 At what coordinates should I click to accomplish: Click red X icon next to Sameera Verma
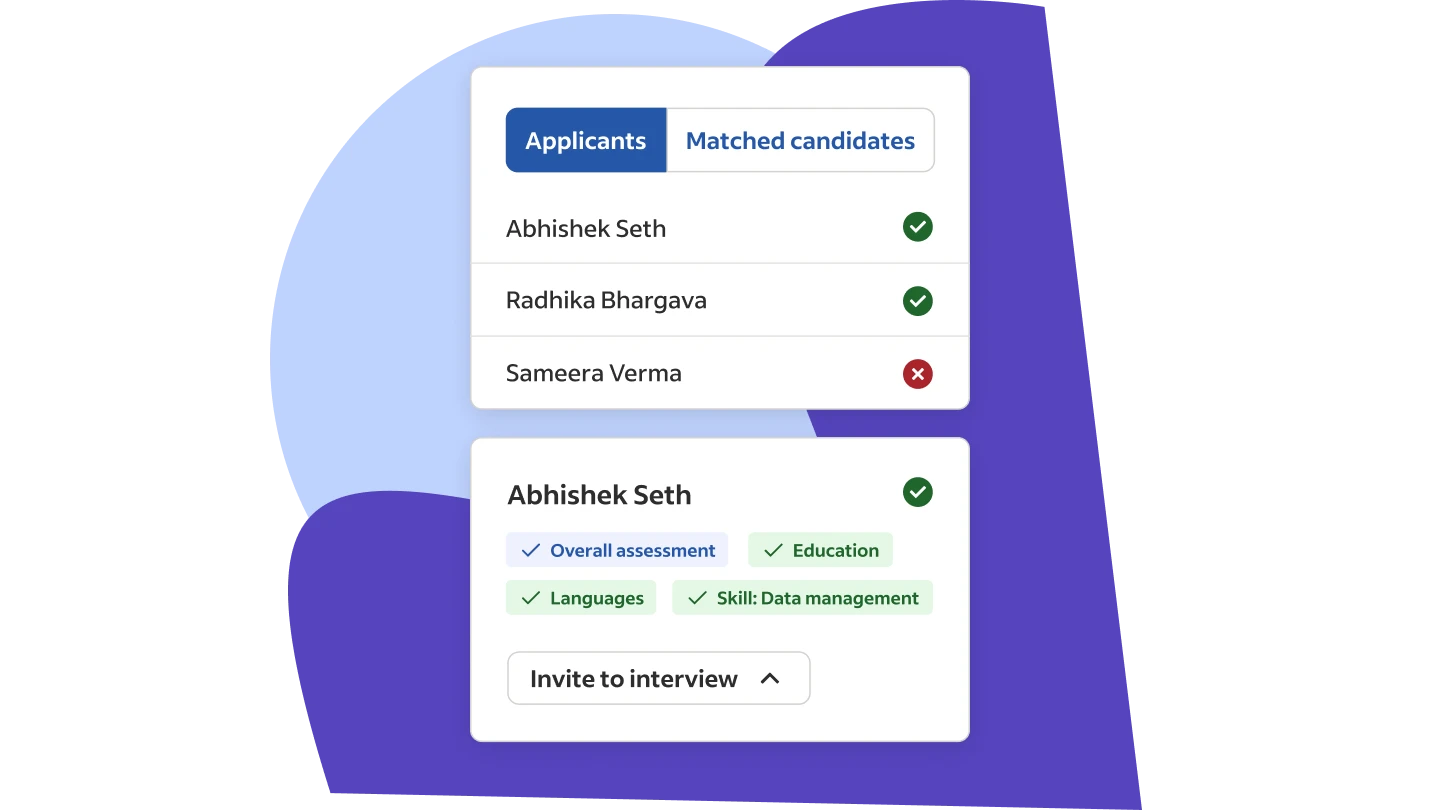coord(917,374)
